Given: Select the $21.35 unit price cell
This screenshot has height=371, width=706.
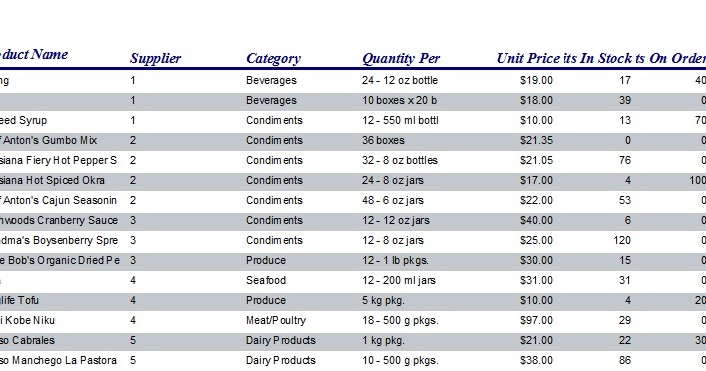Looking at the screenshot, I should click(x=536, y=140).
